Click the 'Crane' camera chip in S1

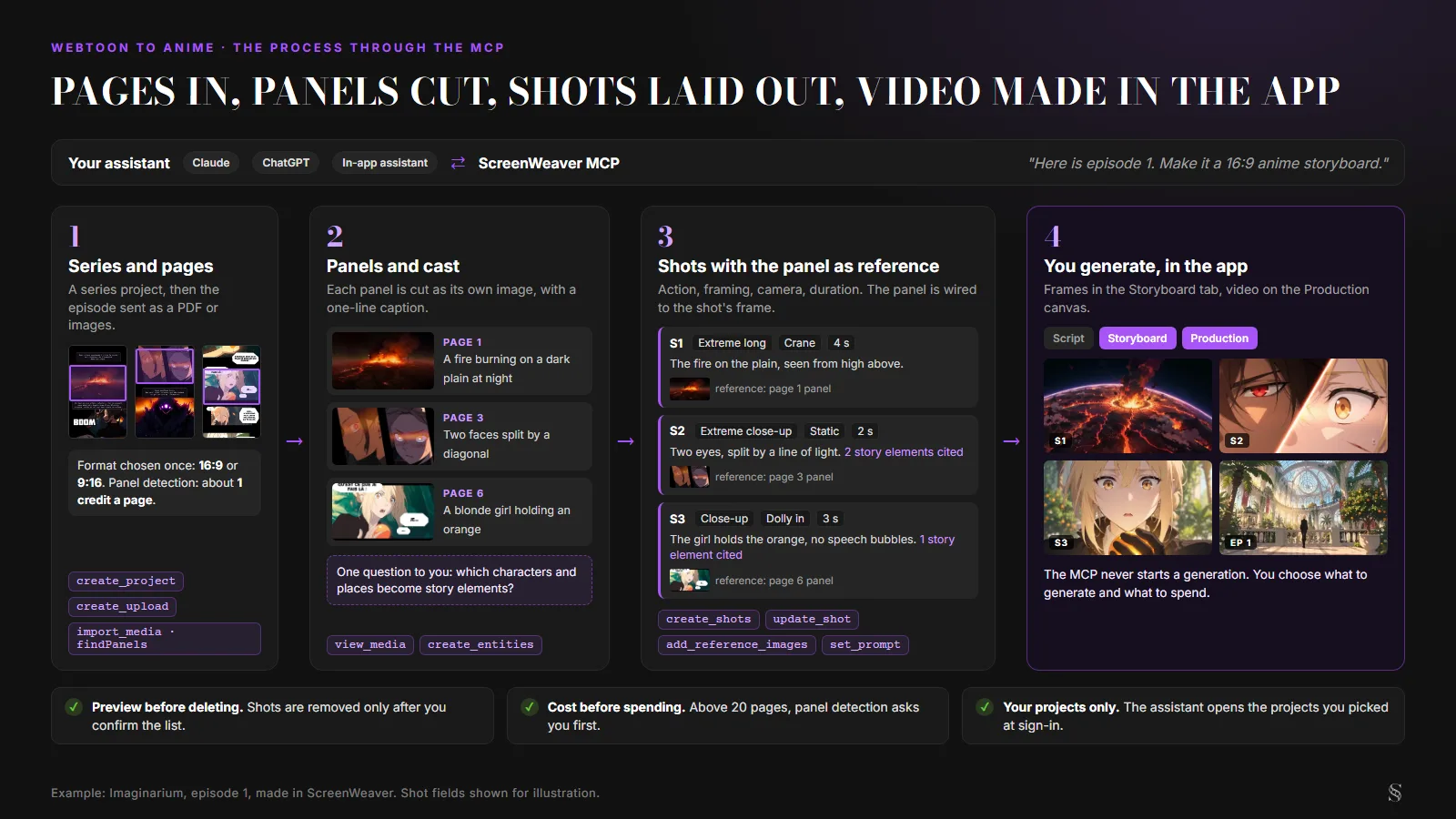click(800, 343)
